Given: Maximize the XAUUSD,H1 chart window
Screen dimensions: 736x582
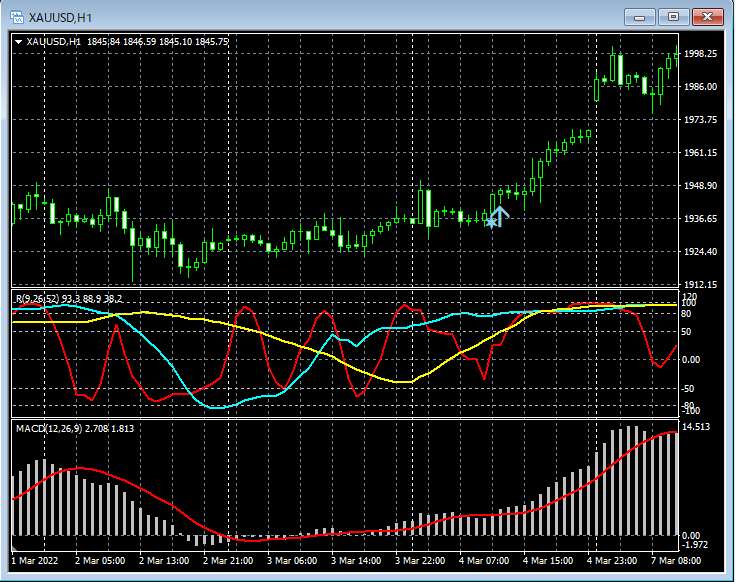Looking at the screenshot, I should pos(673,17).
